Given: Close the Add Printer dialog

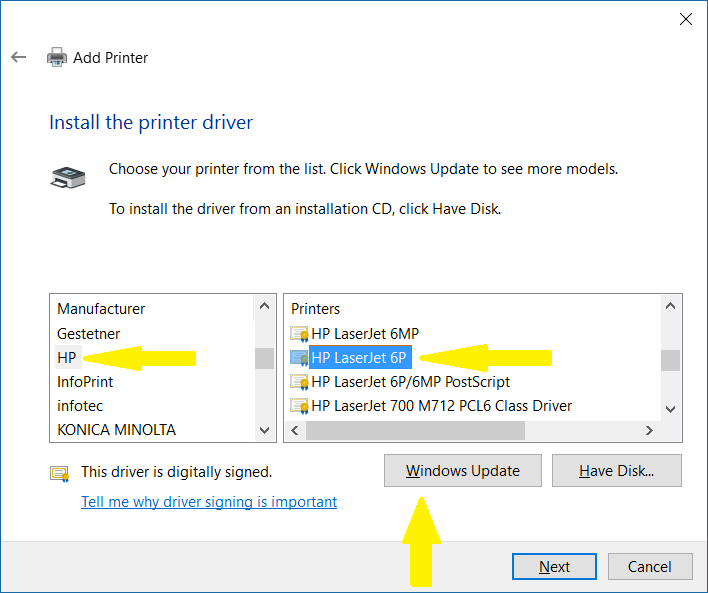Looking at the screenshot, I should (x=685, y=19).
